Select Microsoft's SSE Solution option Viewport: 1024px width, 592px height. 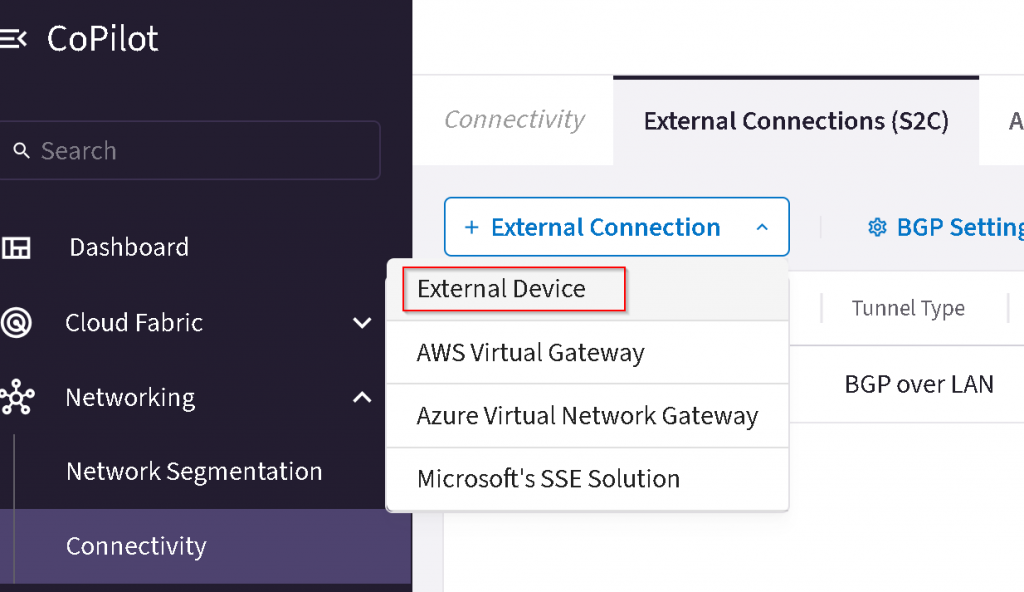tap(548, 479)
